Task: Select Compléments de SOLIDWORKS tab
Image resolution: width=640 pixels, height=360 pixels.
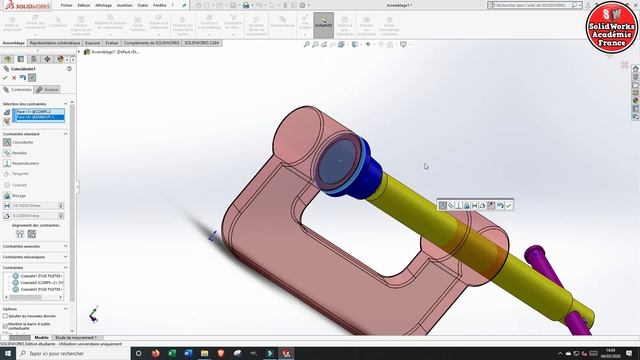Action: coord(151,43)
